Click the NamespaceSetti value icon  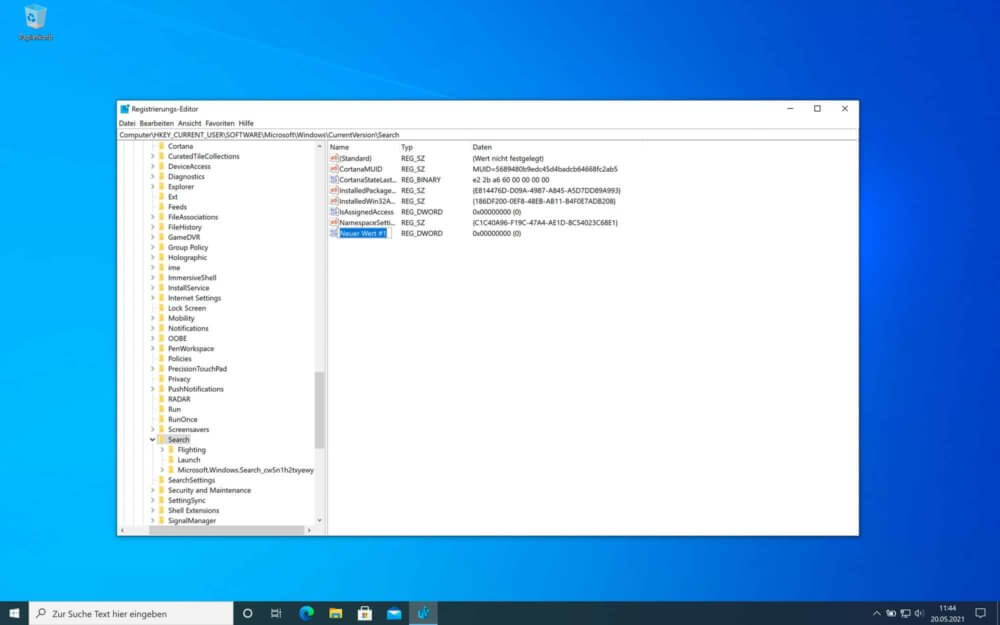pyautogui.click(x=334, y=223)
